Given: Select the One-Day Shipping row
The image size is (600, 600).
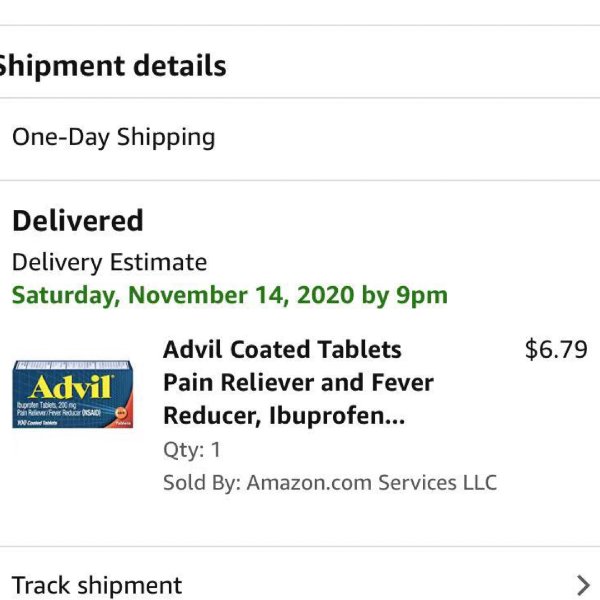Looking at the screenshot, I should point(300,139).
